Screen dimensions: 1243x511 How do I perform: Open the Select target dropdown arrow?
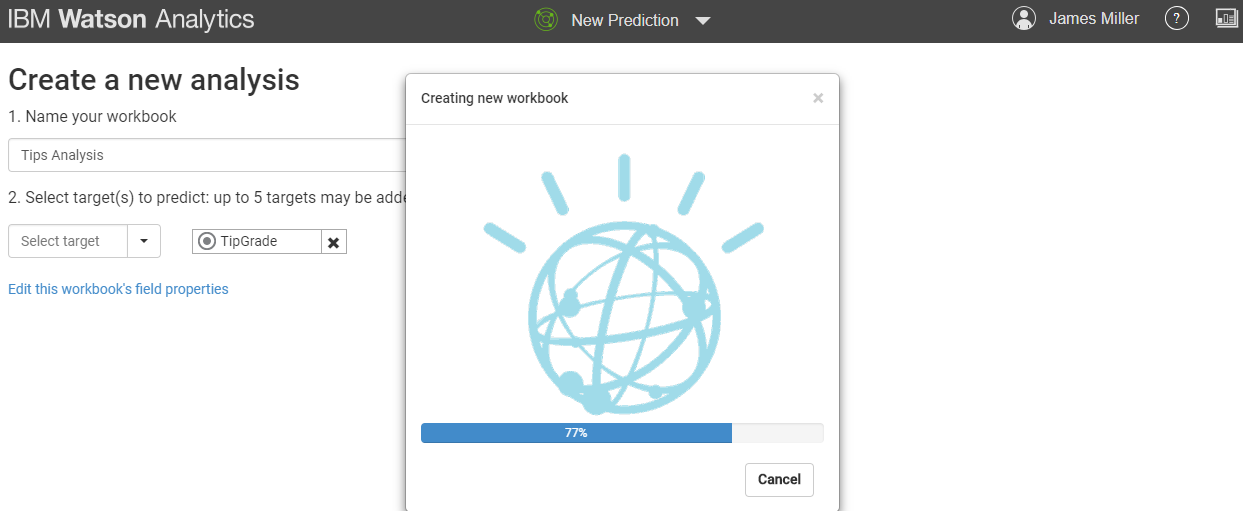click(144, 241)
